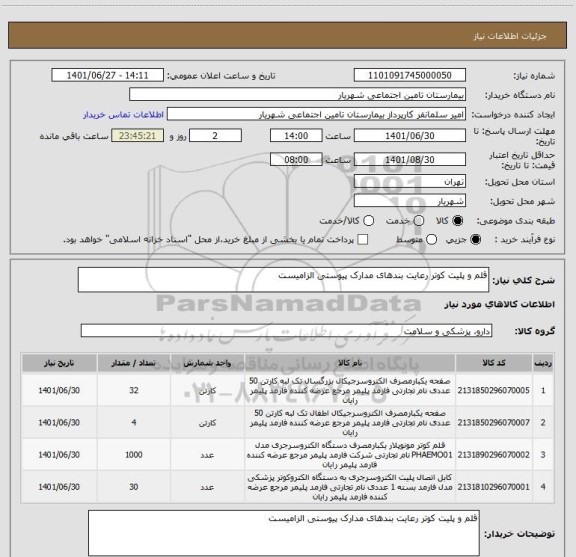The height and width of the screenshot is (557, 576).
Task: Select the کالا radio button
Action: (x=458, y=221)
